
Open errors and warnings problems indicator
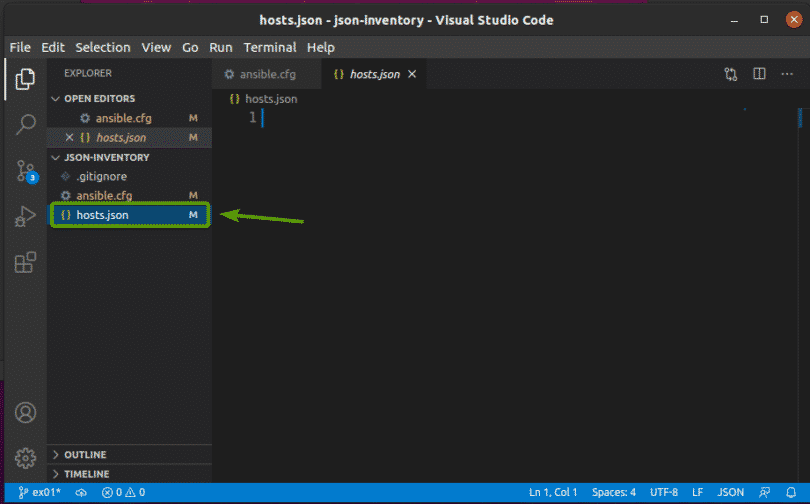click(123, 492)
